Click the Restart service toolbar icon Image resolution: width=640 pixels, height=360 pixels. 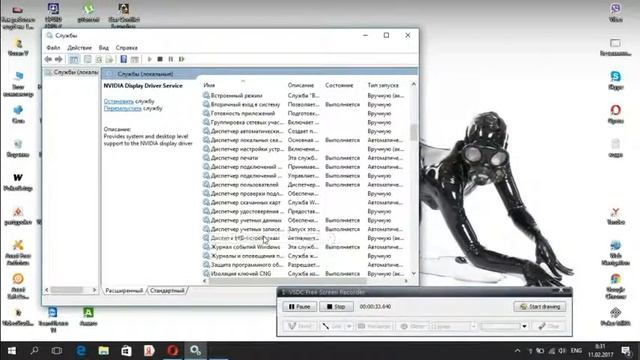coord(182,60)
